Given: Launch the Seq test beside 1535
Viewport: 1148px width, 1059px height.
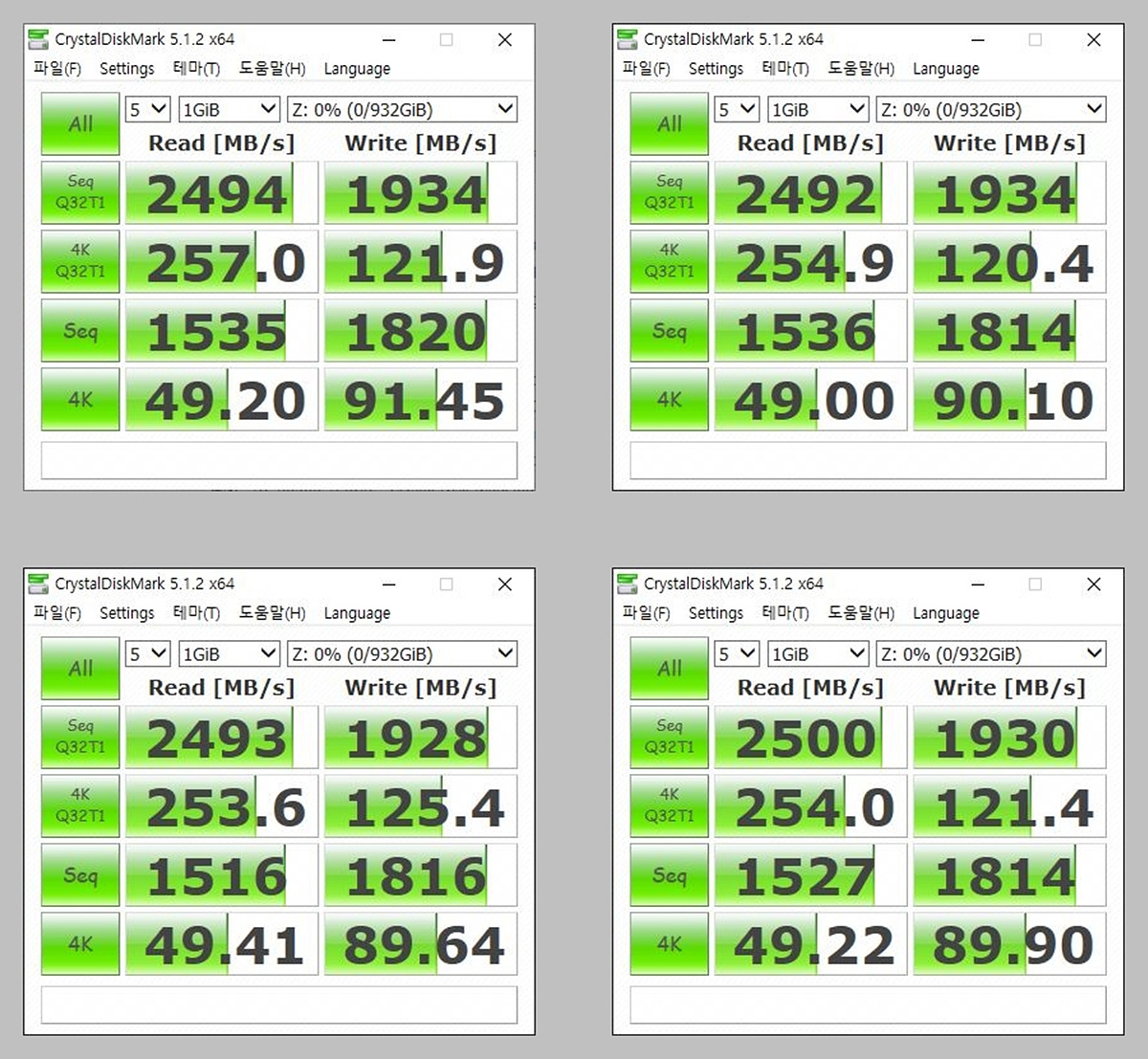Looking at the screenshot, I should click(x=80, y=330).
